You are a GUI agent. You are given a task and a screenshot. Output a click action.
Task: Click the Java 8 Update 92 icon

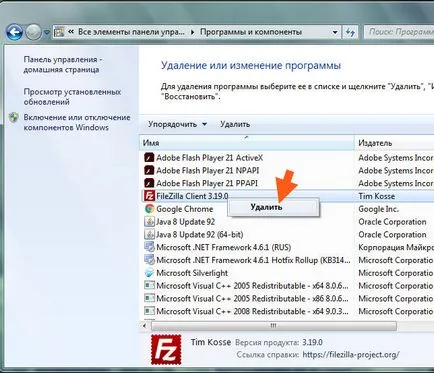click(149, 222)
